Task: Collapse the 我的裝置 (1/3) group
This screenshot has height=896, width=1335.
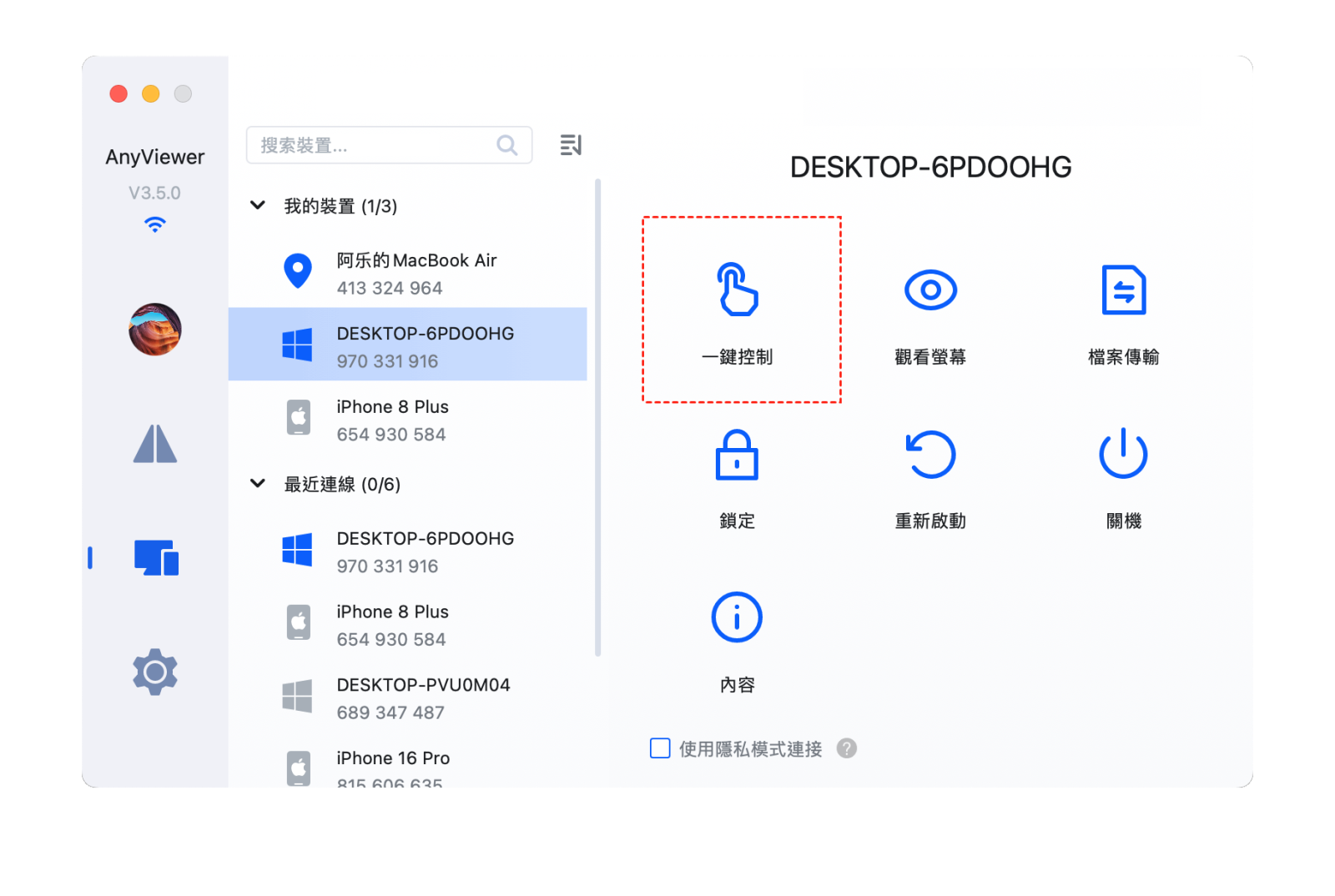Action: coord(258,205)
